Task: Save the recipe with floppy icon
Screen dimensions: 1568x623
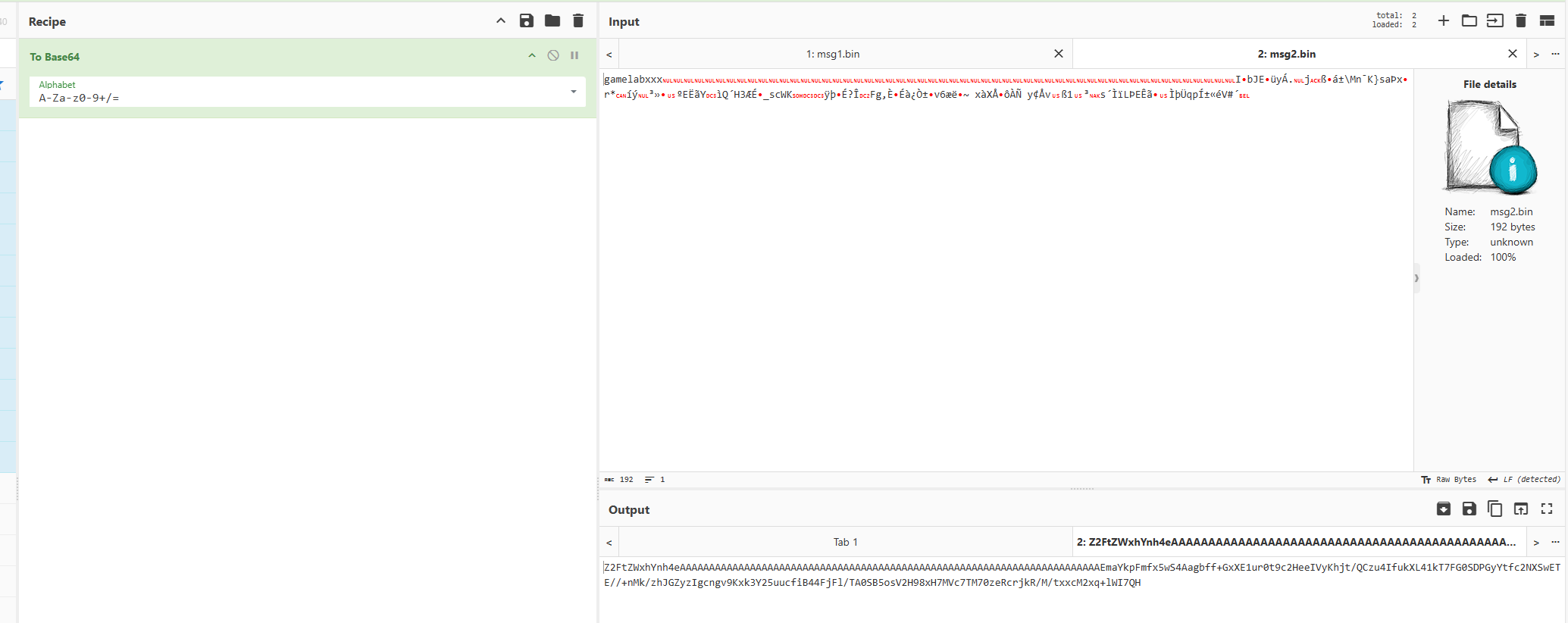Action: tap(527, 21)
